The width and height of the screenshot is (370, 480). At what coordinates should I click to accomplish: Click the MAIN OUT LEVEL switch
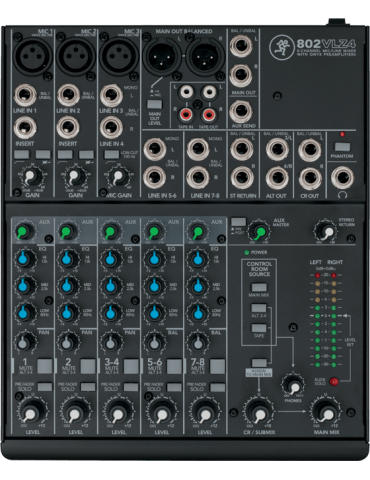154,104
